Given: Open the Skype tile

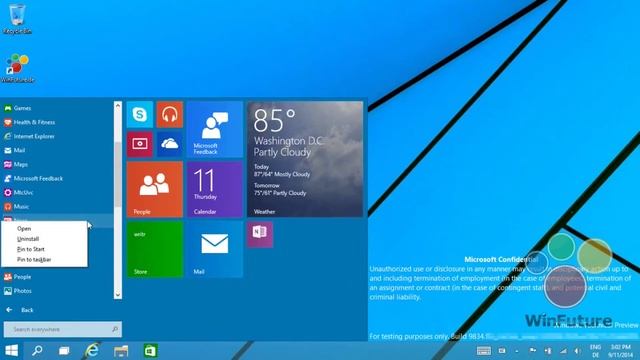Looking at the screenshot, I should click(140, 114).
